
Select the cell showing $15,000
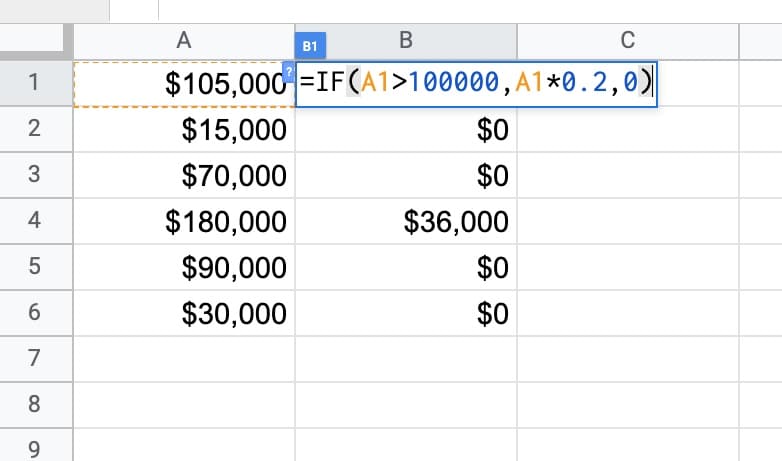(x=184, y=129)
